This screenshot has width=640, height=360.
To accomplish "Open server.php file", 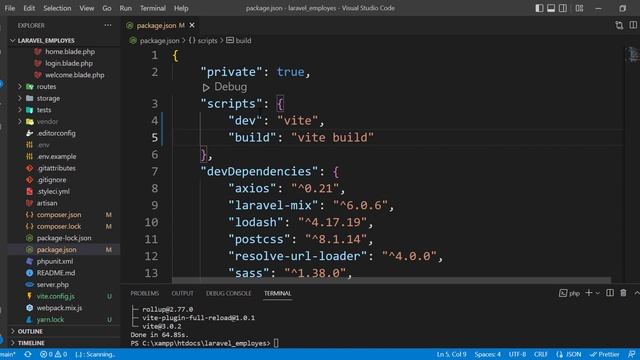I will click(52, 284).
